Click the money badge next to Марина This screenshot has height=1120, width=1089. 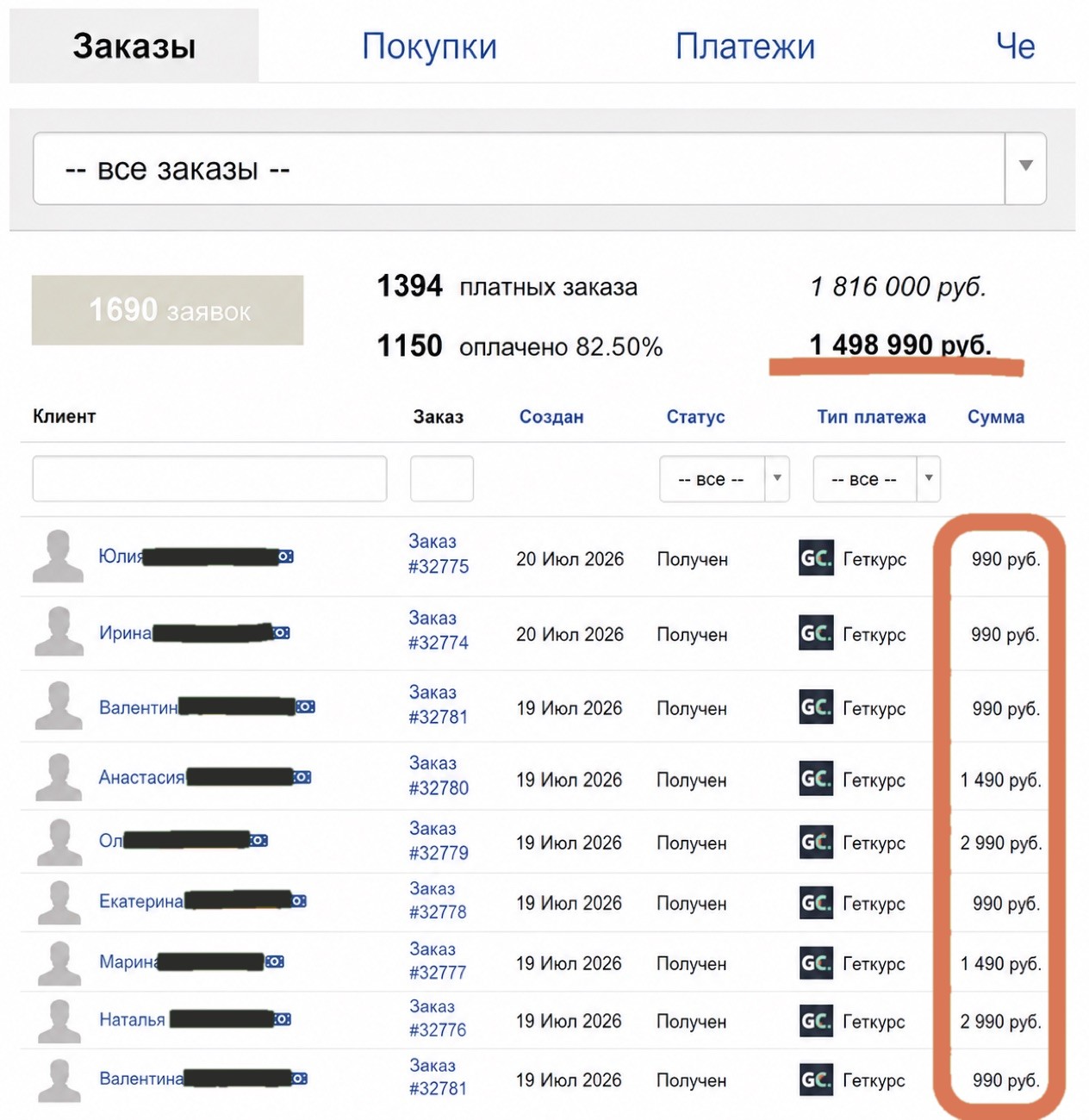[275, 961]
